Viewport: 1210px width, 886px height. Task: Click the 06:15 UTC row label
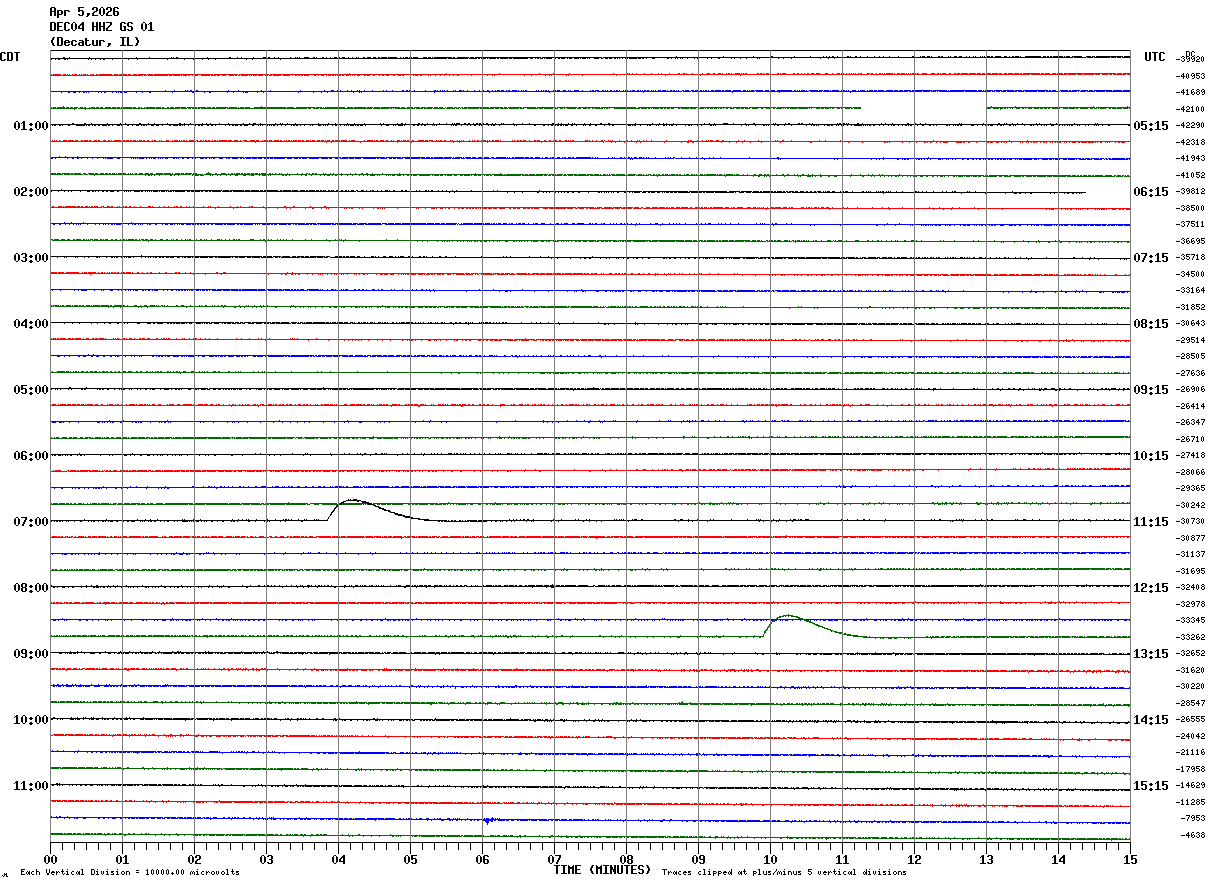(x=1151, y=192)
